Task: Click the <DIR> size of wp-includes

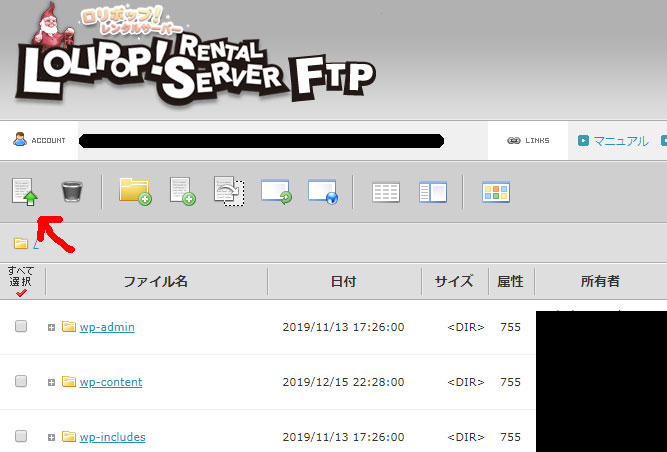Action: tap(466, 437)
